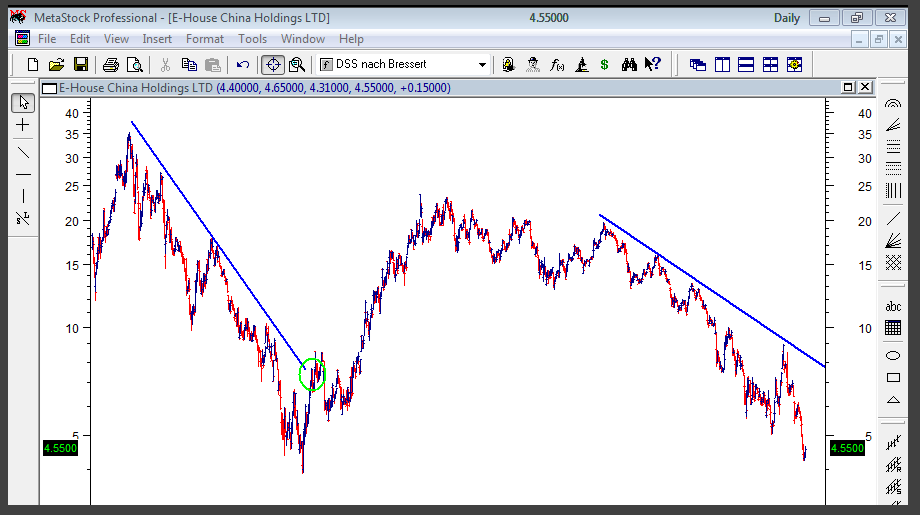Launch the Expert Advisor icon
This screenshot has height=515, width=920.
(x=508, y=65)
